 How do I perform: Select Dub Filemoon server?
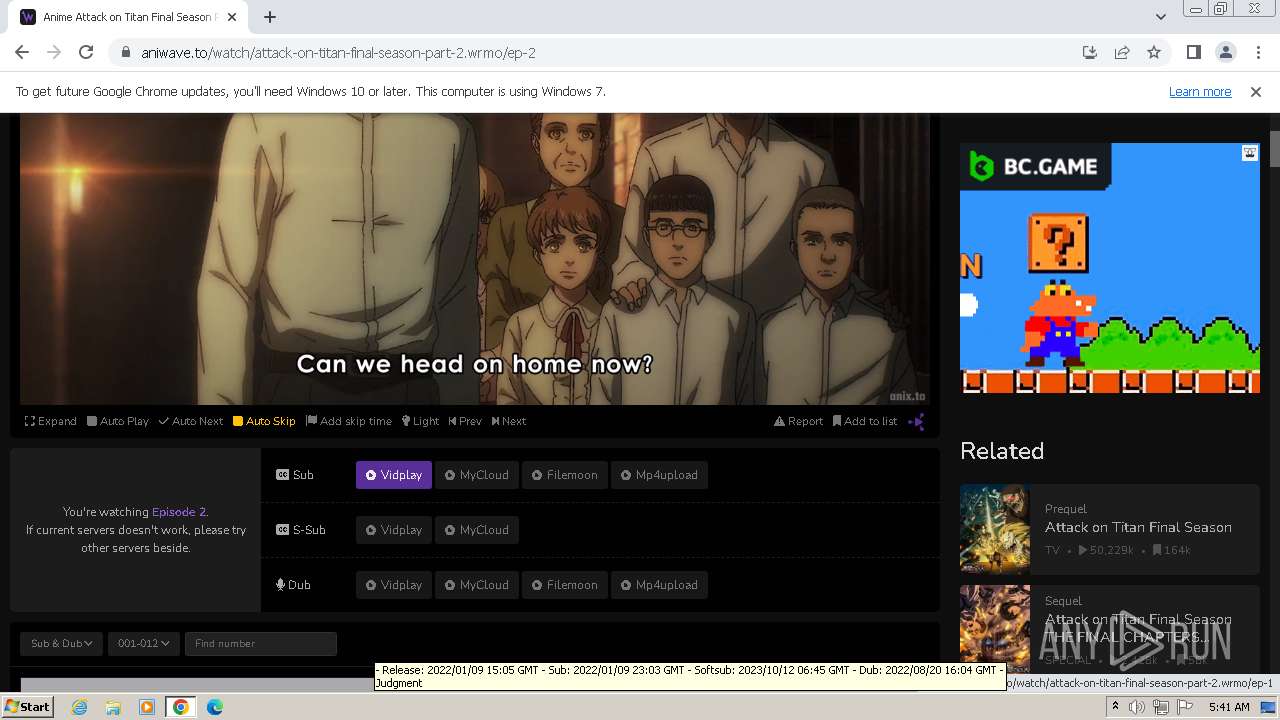click(x=564, y=585)
